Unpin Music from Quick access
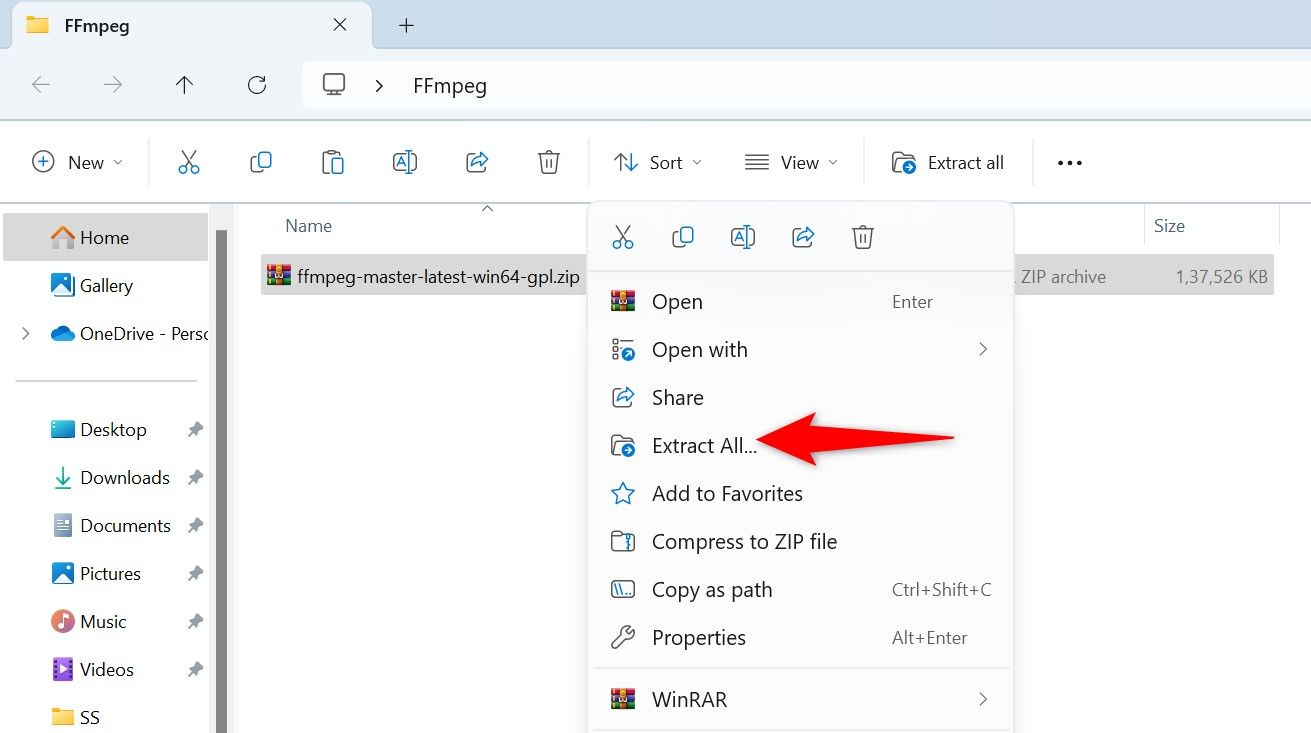Screen dimensions: 1311x733 point(195,622)
